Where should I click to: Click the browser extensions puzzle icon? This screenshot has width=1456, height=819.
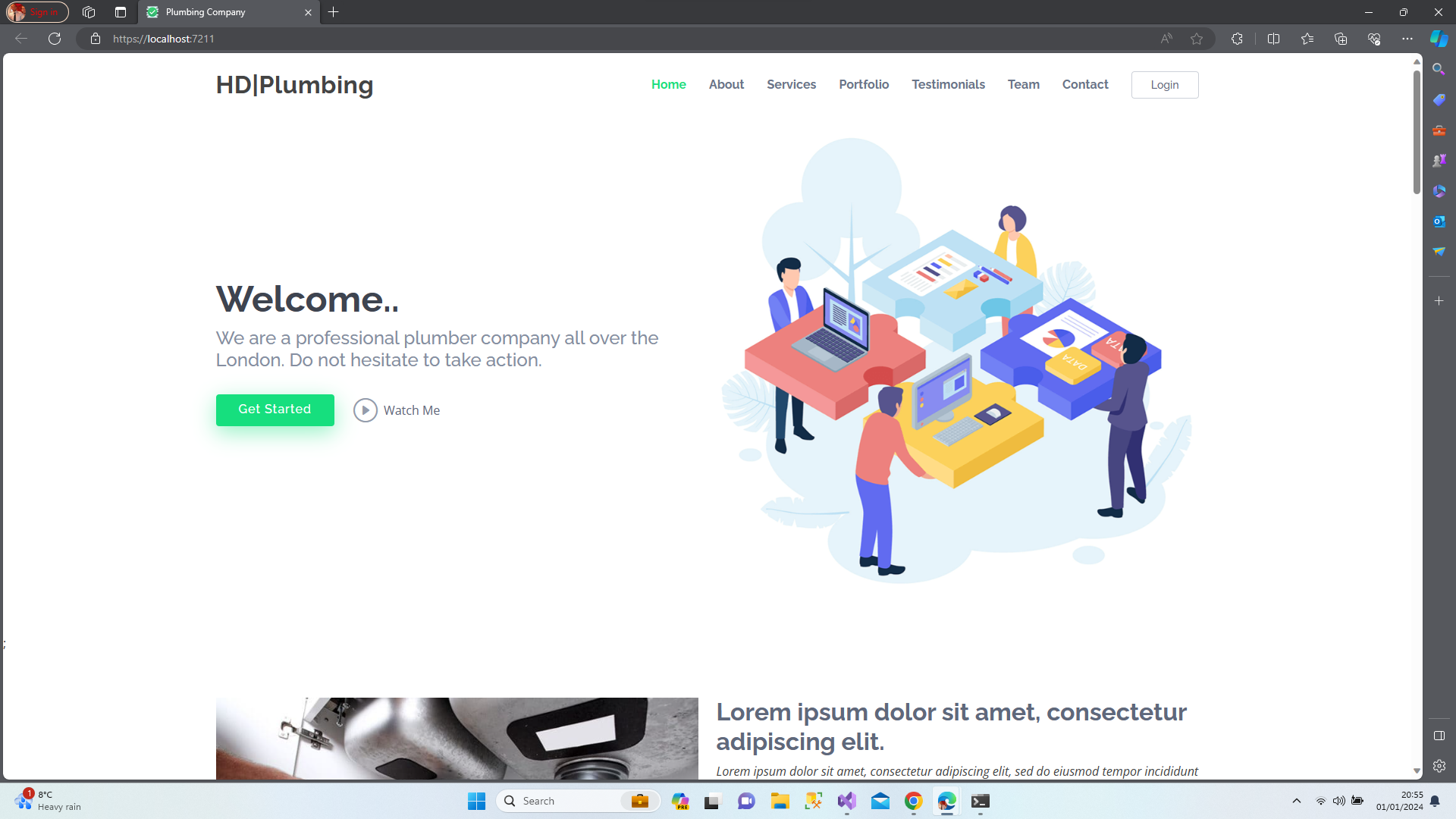pos(1237,39)
